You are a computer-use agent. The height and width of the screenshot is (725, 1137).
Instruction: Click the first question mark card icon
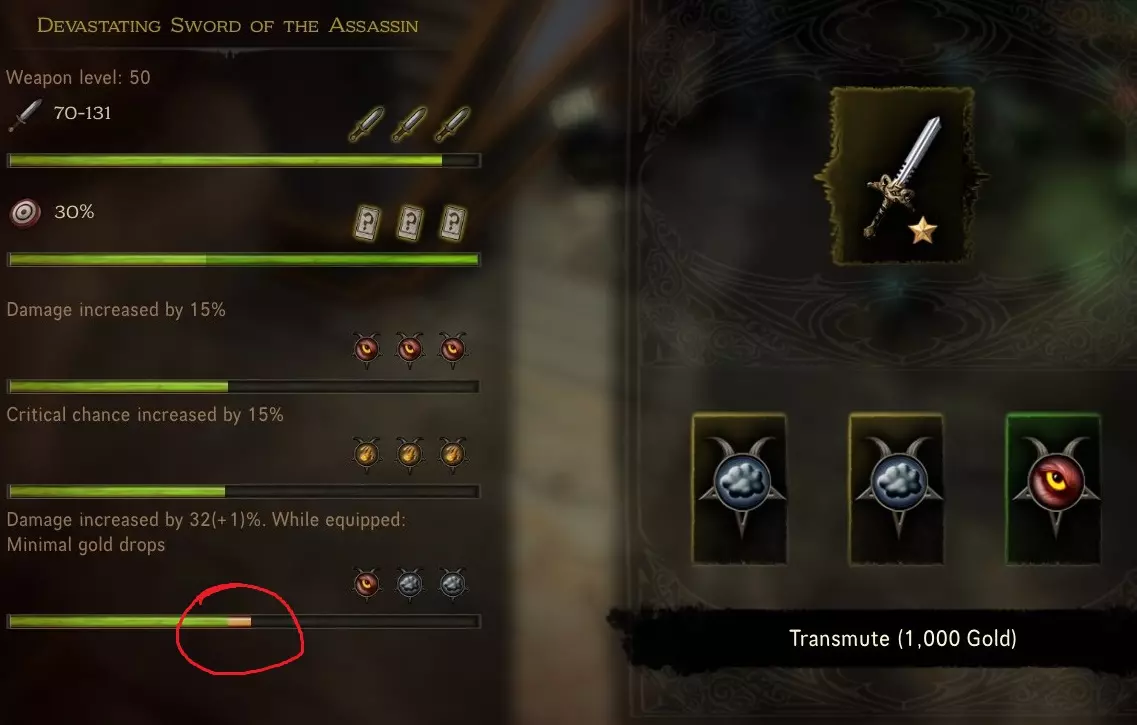[x=367, y=222]
